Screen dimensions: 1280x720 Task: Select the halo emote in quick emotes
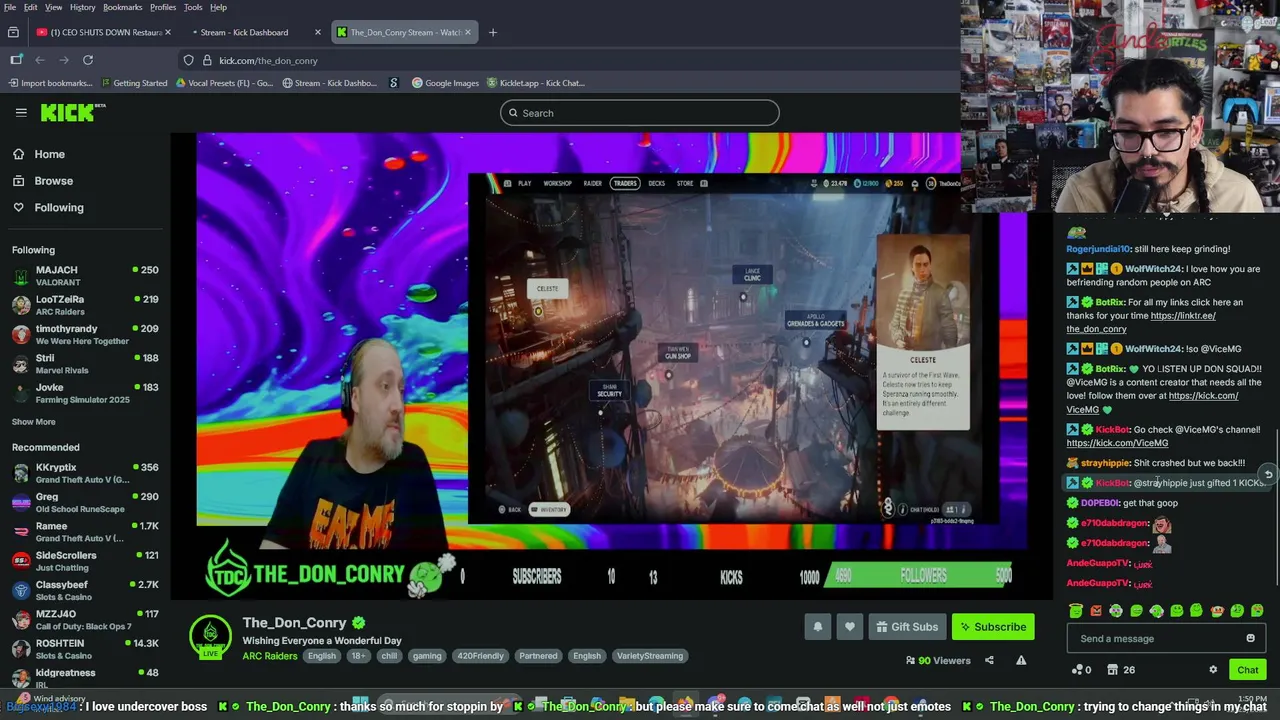coord(1076,610)
